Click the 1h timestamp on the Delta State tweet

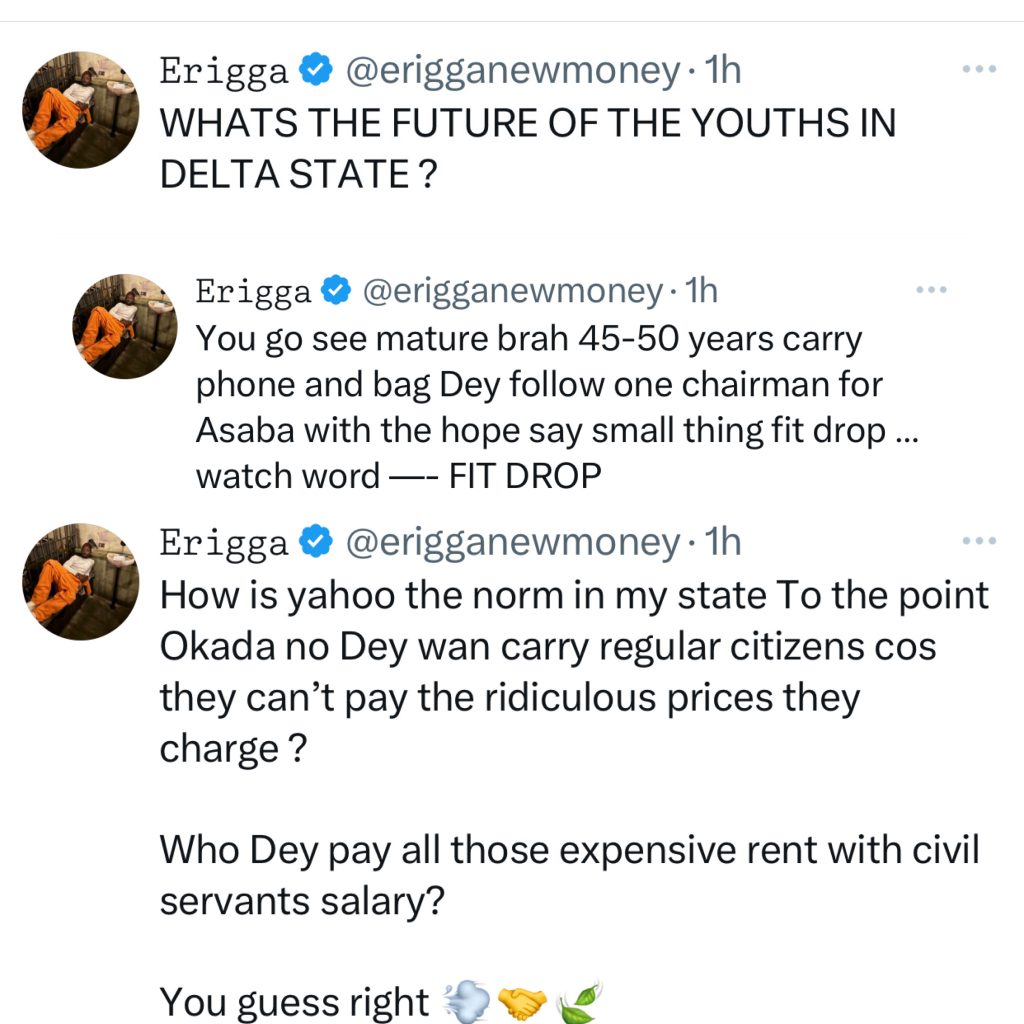[x=722, y=71]
